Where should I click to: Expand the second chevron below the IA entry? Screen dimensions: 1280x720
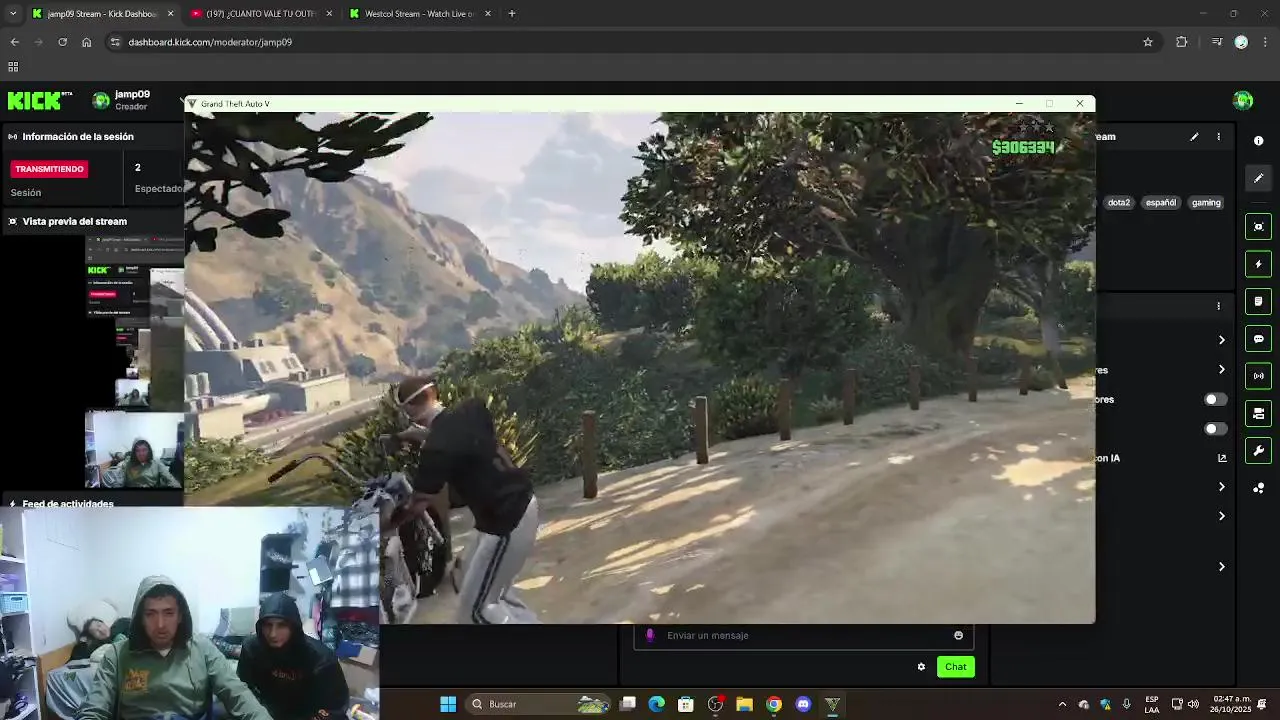coord(1221,516)
